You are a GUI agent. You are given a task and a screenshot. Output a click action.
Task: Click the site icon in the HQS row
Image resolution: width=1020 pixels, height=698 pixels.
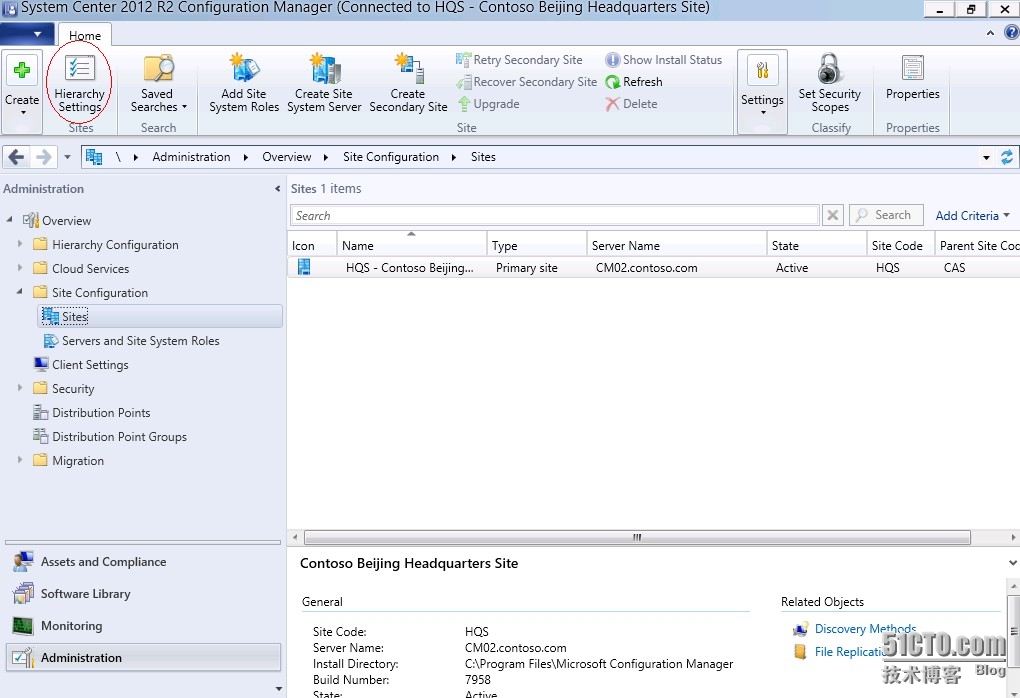(304, 267)
